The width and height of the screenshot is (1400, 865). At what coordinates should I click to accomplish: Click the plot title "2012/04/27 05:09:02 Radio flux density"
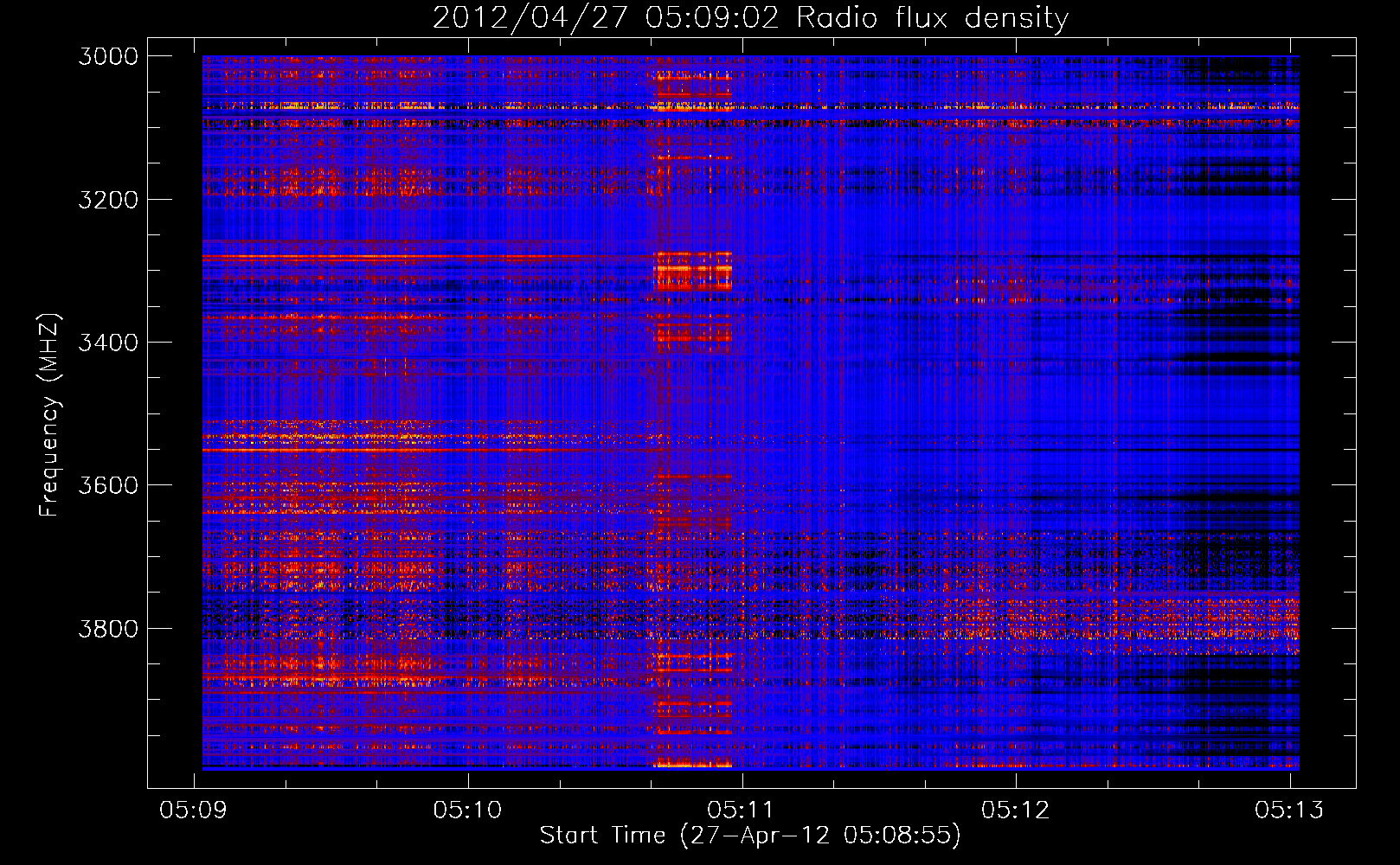tap(750, 18)
